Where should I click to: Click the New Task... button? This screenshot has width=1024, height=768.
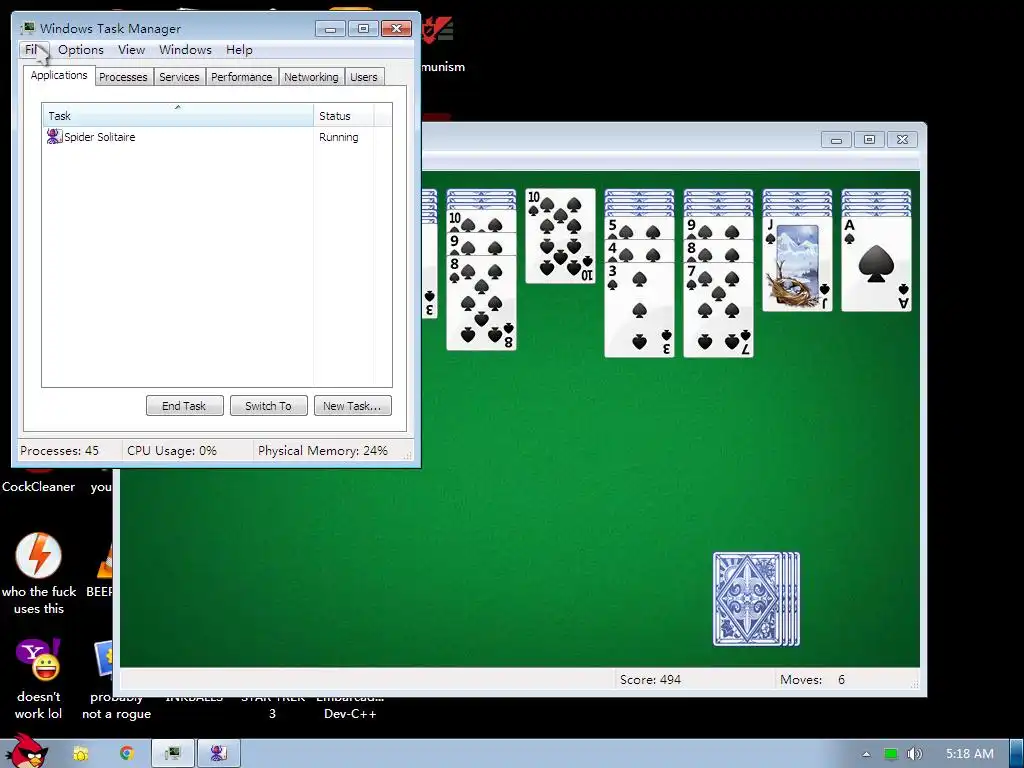(x=353, y=406)
